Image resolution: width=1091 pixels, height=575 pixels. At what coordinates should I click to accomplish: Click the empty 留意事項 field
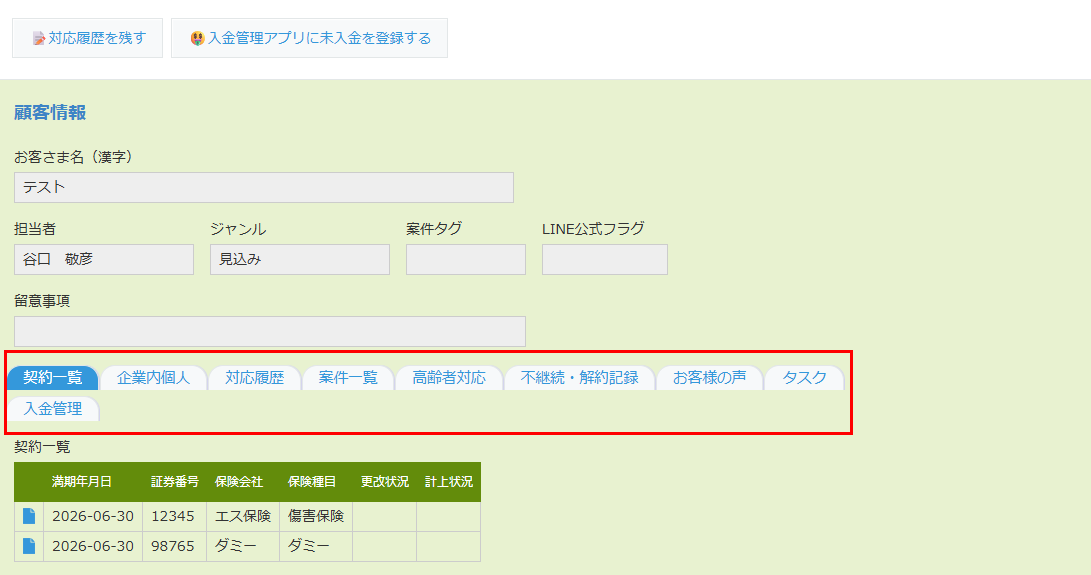tap(270, 331)
